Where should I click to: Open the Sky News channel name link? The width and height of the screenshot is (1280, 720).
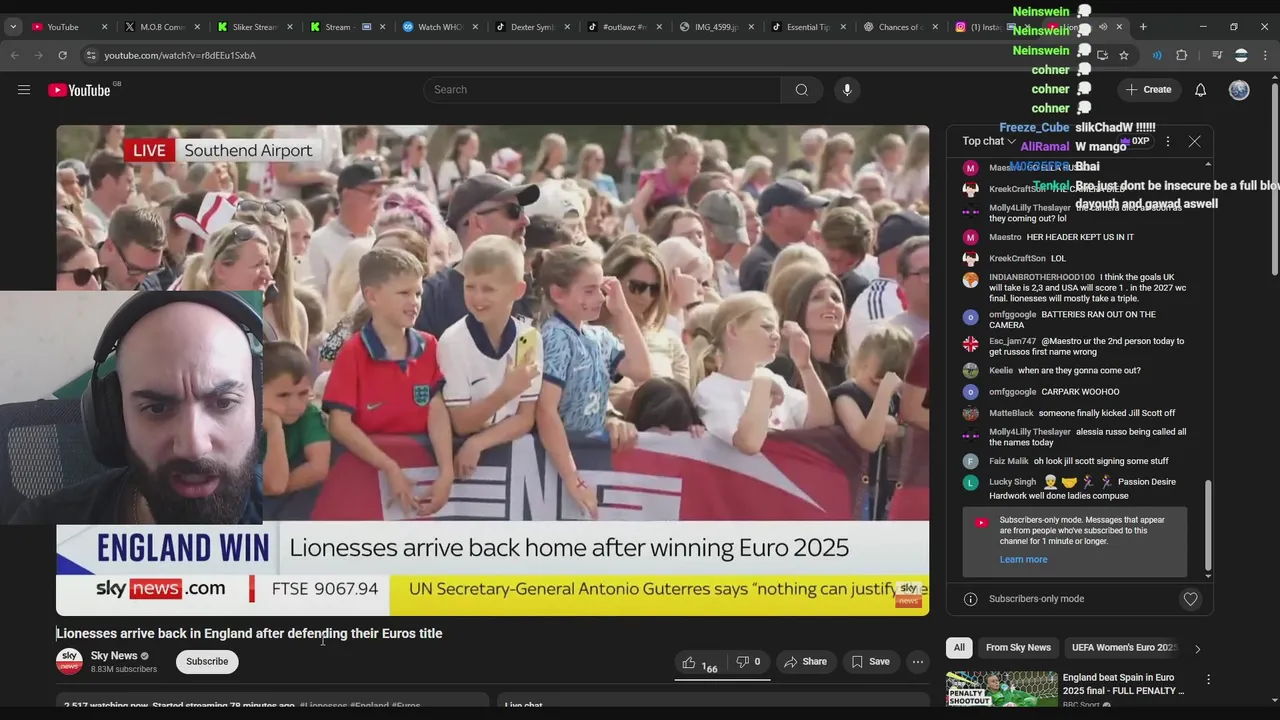click(x=114, y=656)
